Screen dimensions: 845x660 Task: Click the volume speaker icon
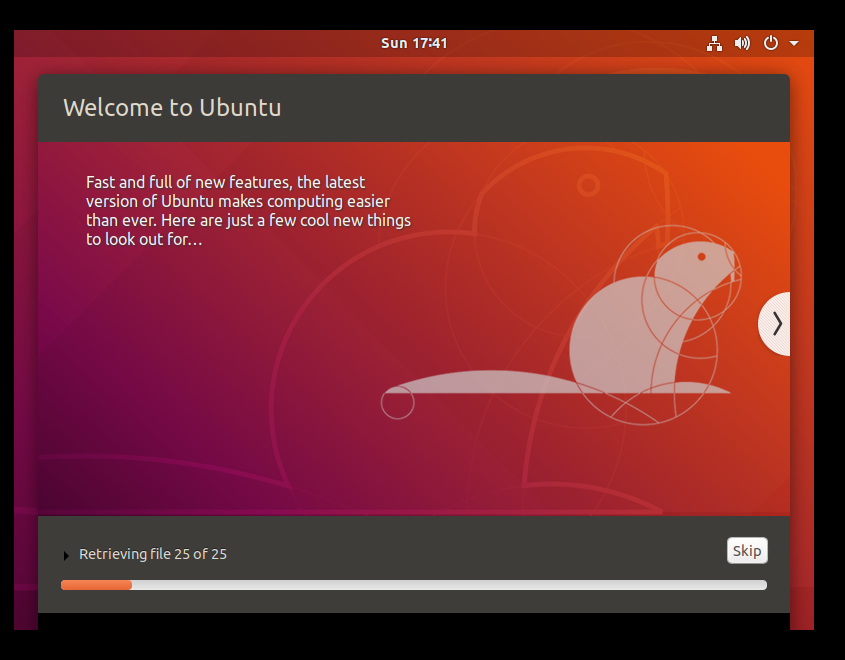point(742,43)
